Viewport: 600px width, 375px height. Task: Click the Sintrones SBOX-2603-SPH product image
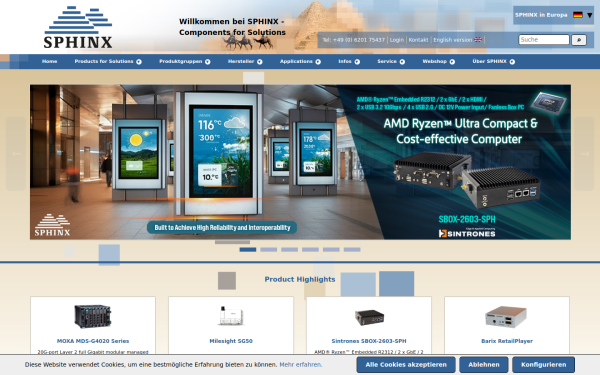coord(369,317)
